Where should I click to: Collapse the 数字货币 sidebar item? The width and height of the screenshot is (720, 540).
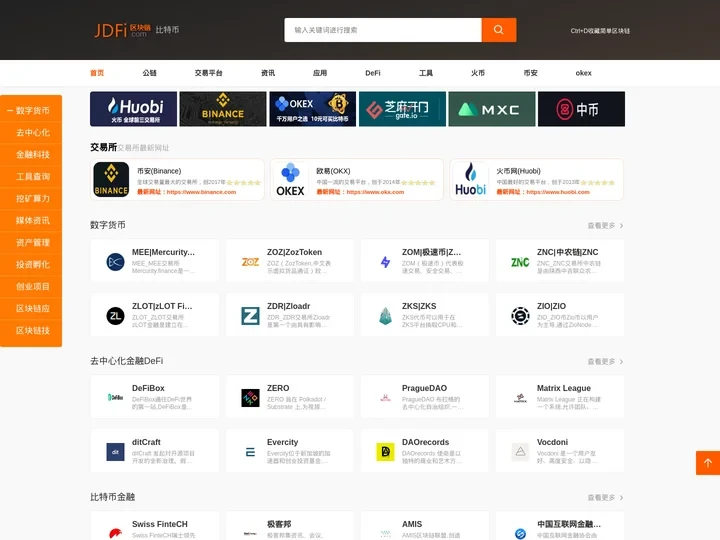31,110
